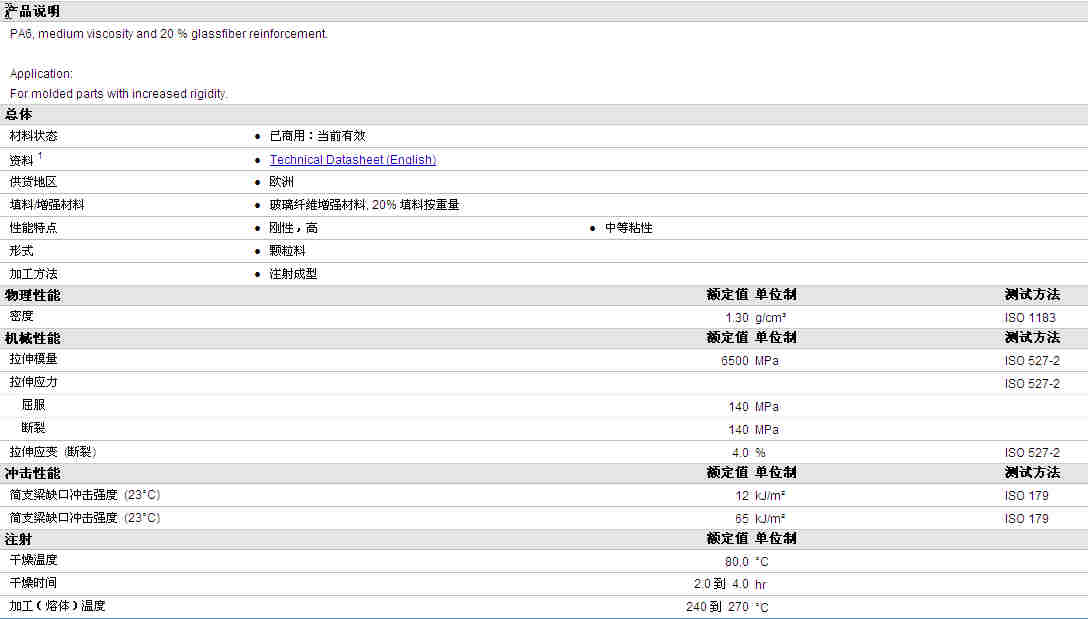The height and width of the screenshot is (619, 1088).
Task: Select the 6500 MPa tensile modulus value
Action: click(748, 361)
